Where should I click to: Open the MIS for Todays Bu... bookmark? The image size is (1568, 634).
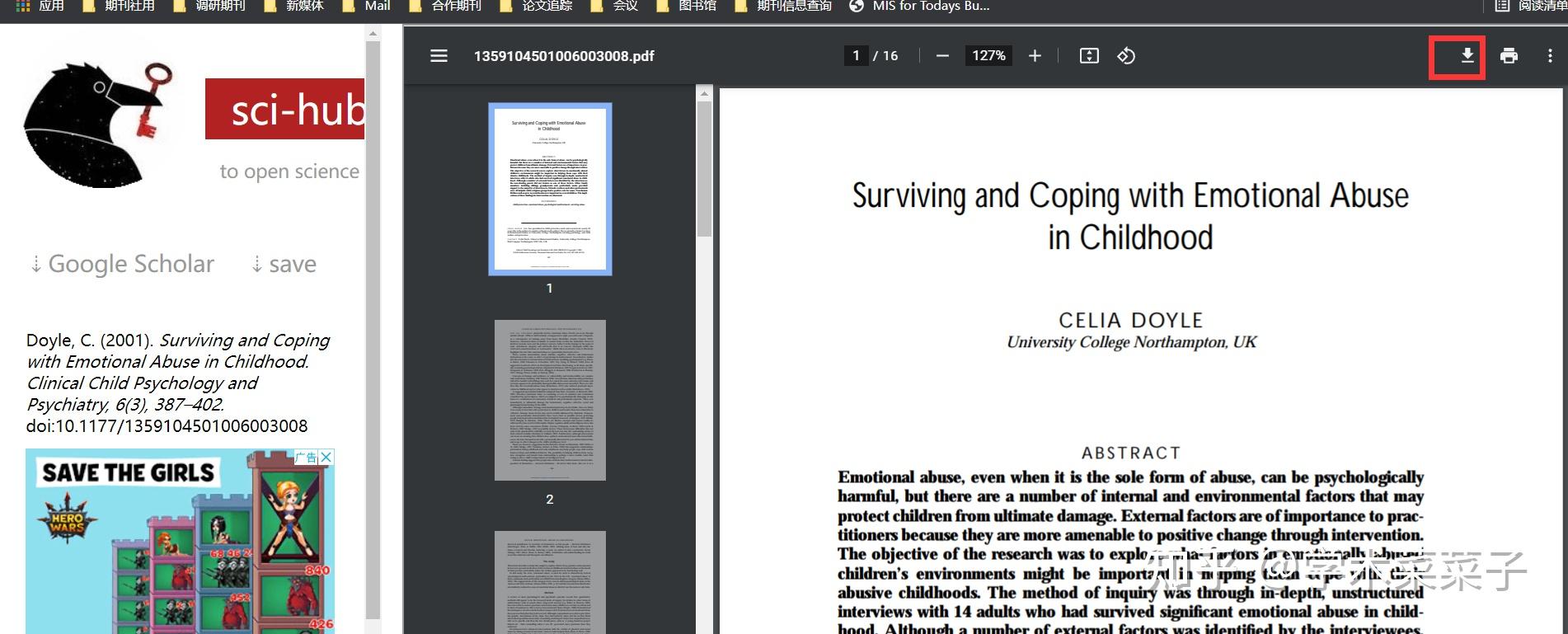pyautogui.click(x=920, y=6)
